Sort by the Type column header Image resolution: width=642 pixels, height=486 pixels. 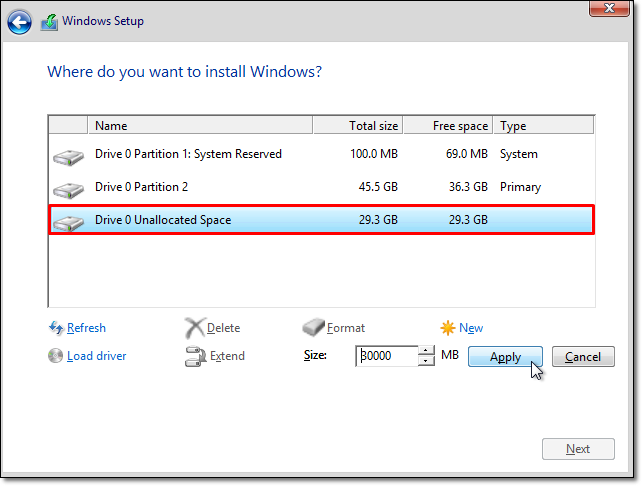pyautogui.click(x=544, y=126)
